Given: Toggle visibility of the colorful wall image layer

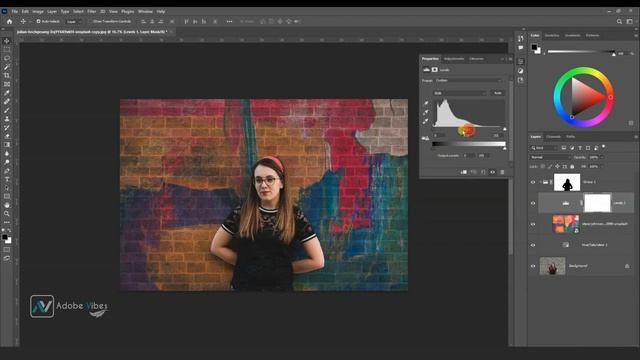Looking at the screenshot, I should [533, 224].
